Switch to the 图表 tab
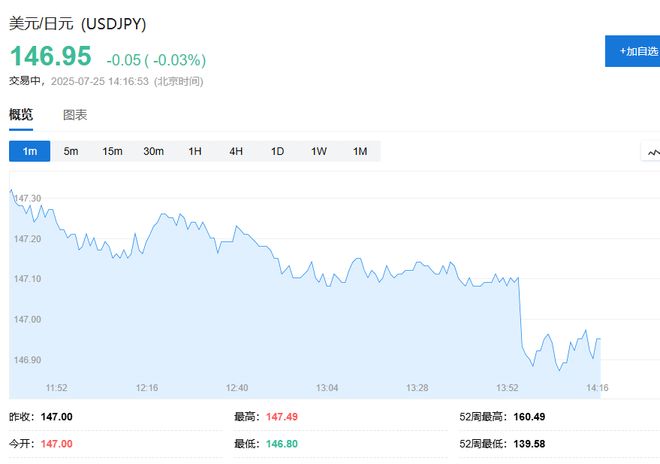This screenshot has width=660, height=464. coord(75,115)
